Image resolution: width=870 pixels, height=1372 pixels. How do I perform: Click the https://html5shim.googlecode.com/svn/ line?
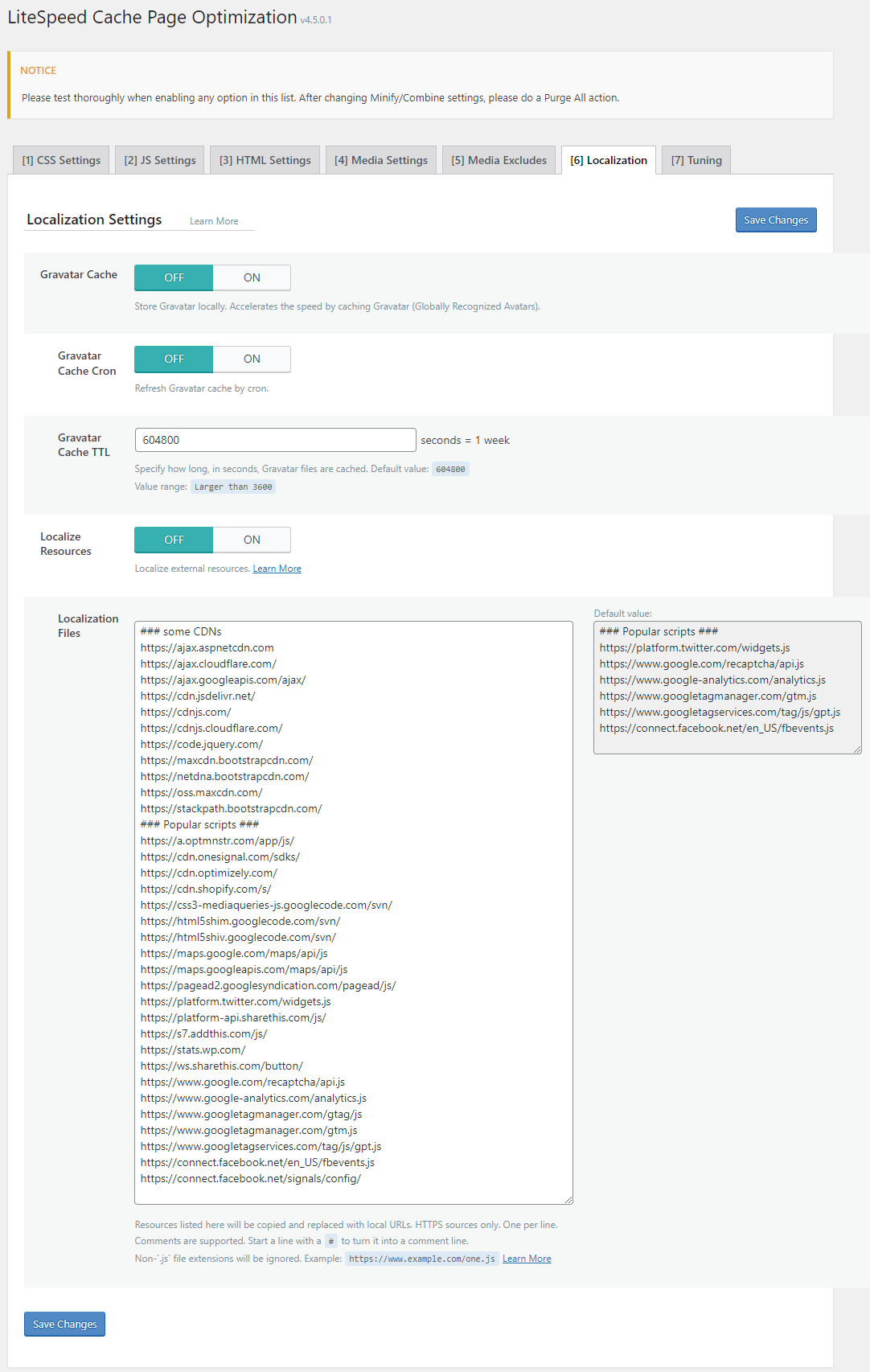(240, 921)
